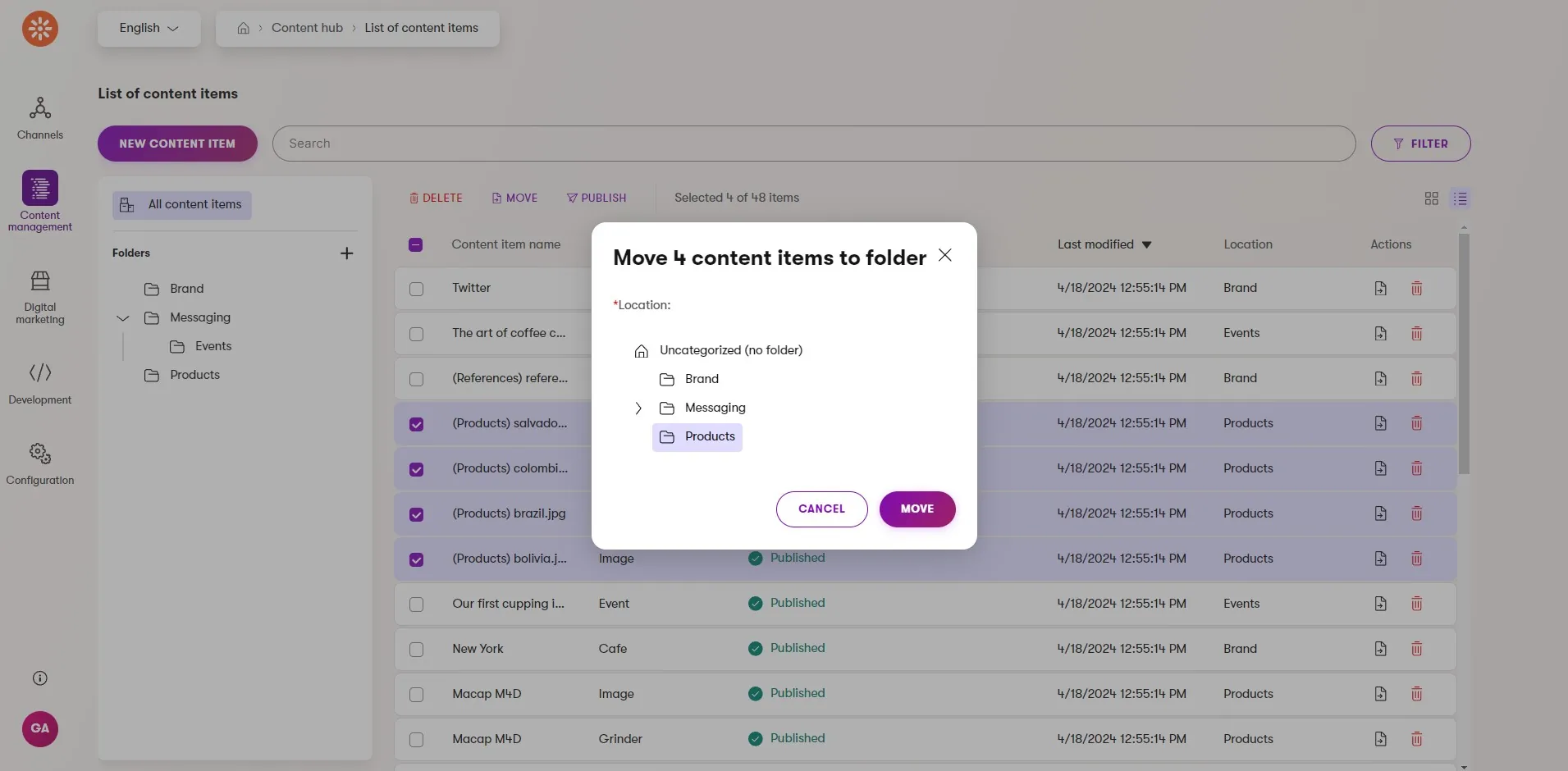
Task: Check The art of coffee checkbox
Action: pos(416,334)
